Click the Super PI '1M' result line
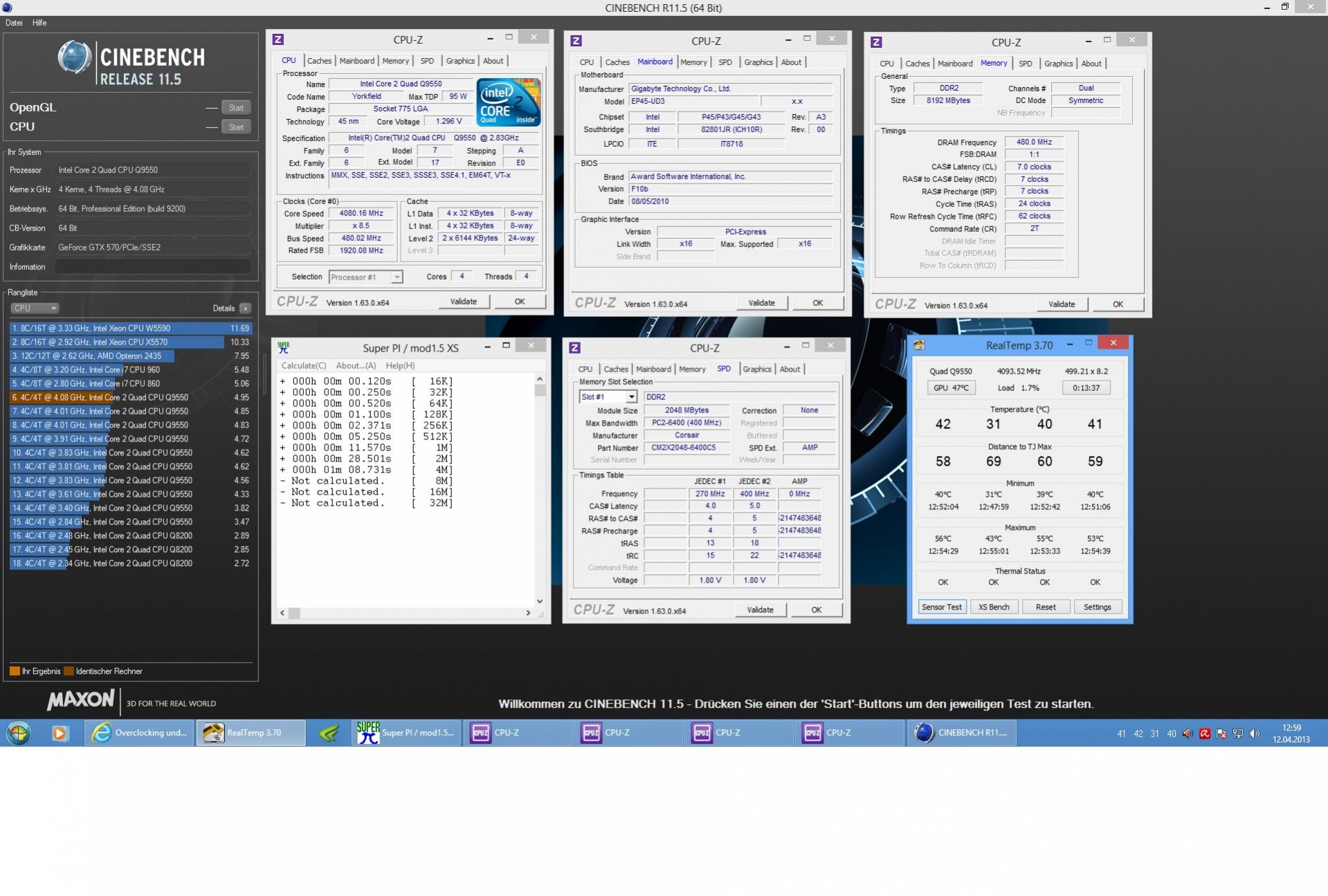The height and width of the screenshot is (896, 1328). [x=367, y=448]
